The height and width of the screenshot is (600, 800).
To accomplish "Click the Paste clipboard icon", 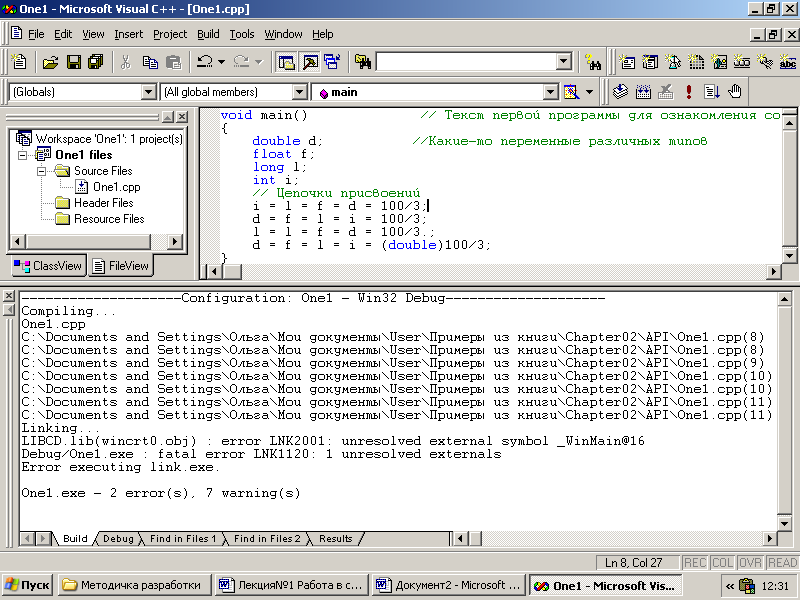I will click(173, 62).
